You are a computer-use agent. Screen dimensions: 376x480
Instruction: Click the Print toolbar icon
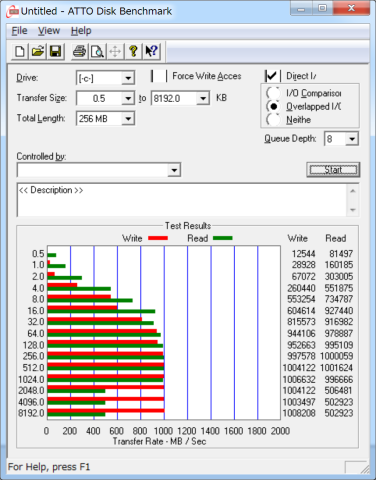pos(79,51)
